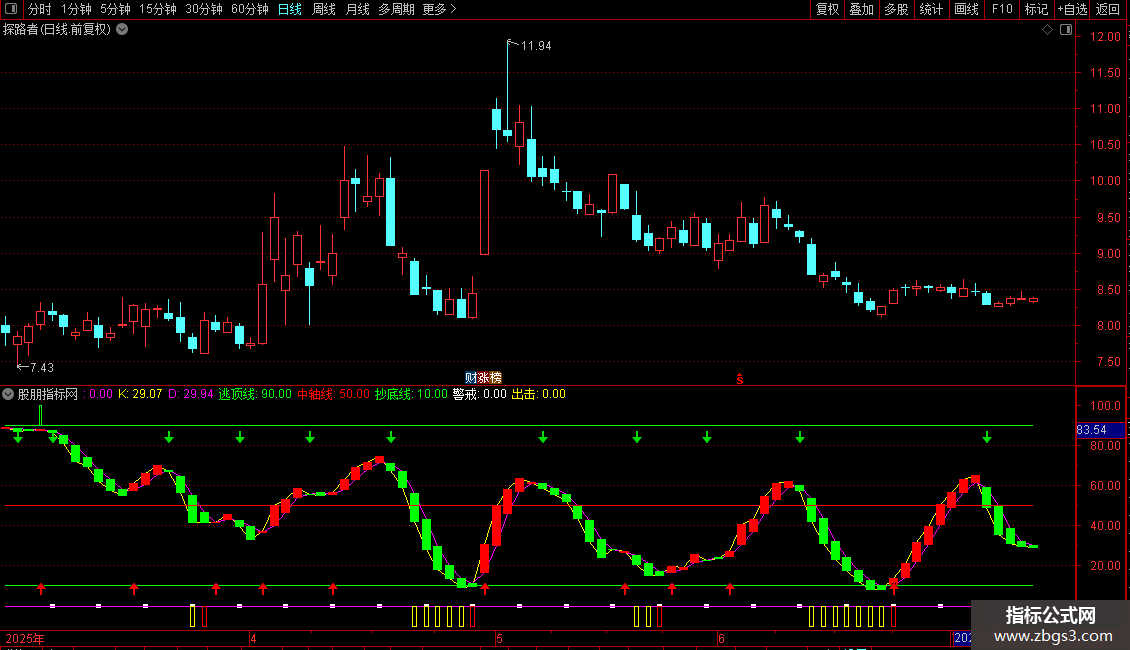1130x650 pixels.
Task: Click the red S marker below the candlesticks
Action: (740, 379)
